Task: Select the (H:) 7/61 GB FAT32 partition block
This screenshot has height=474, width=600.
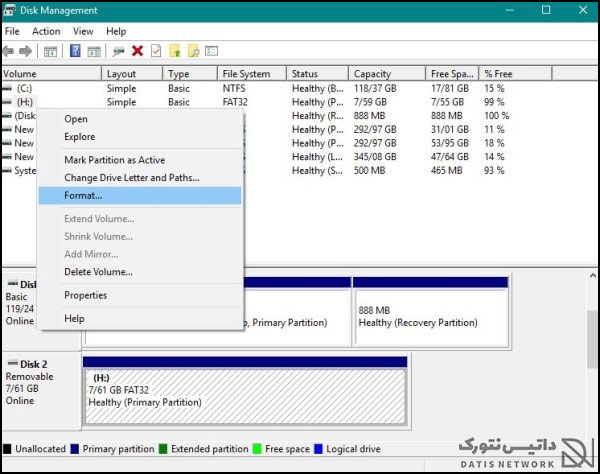Action: point(245,391)
